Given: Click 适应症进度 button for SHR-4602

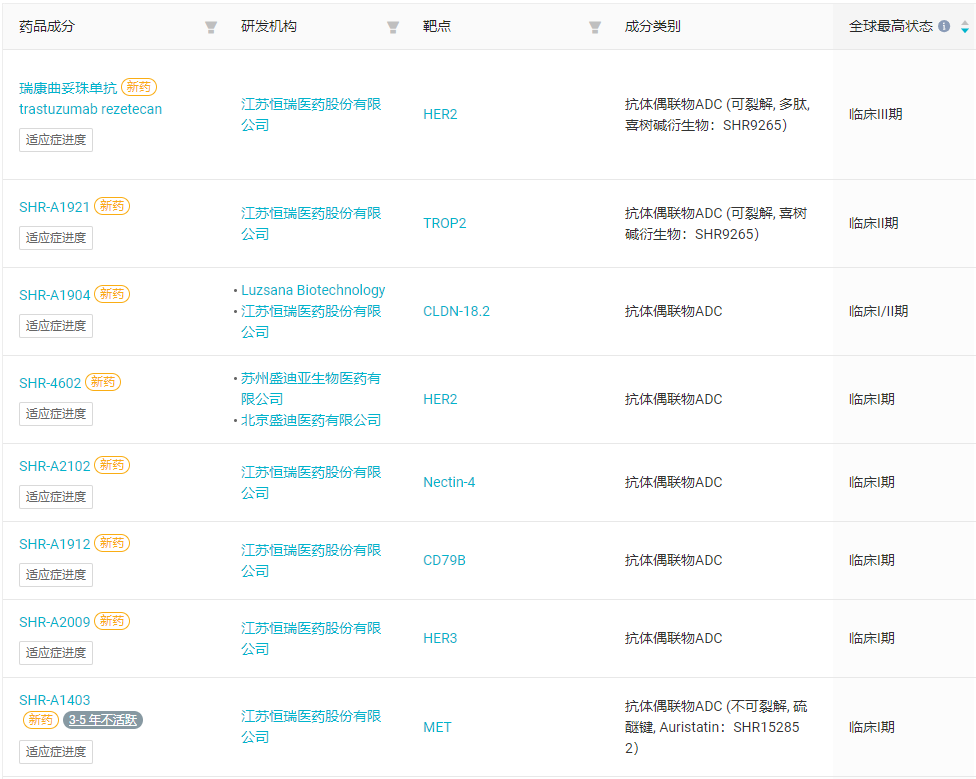Looking at the screenshot, I should click(56, 414).
